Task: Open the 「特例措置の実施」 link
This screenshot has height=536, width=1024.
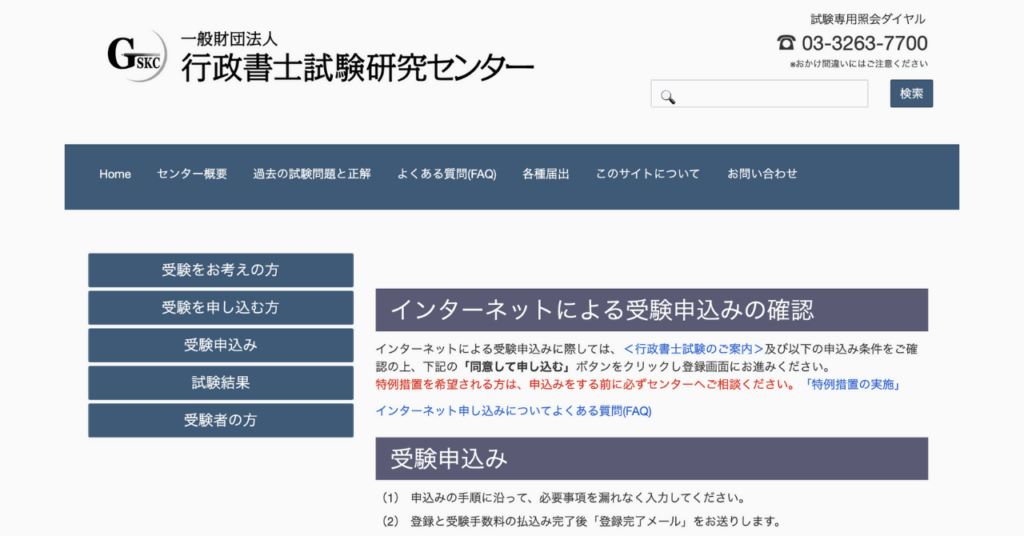Action: tap(852, 384)
